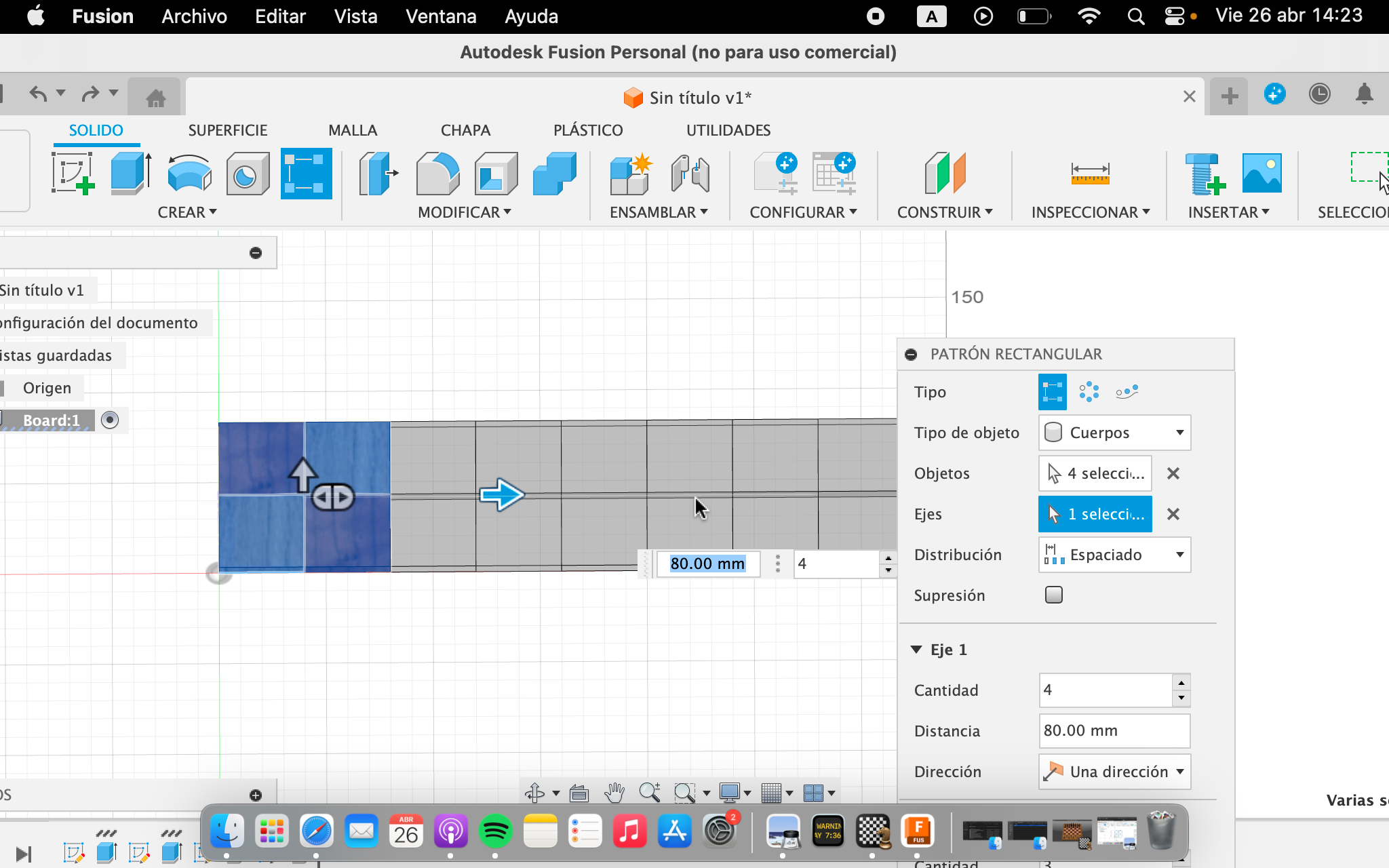Image resolution: width=1389 pixels, height=868 pixels.
Task: Clear the Objetos selection
Action: point(1173,473)
